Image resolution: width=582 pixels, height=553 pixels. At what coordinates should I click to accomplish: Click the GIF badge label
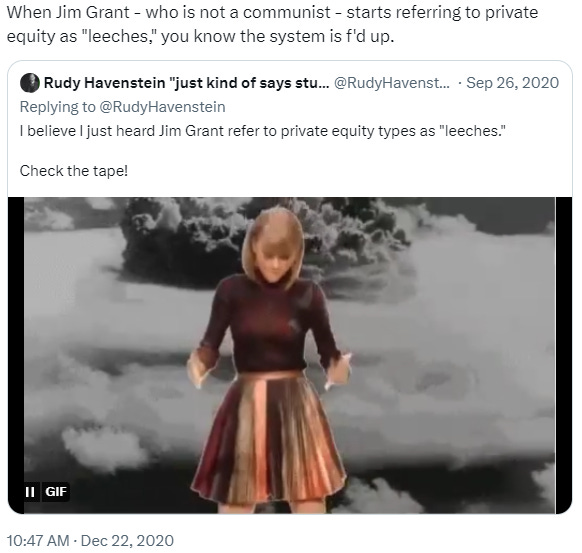56,492
